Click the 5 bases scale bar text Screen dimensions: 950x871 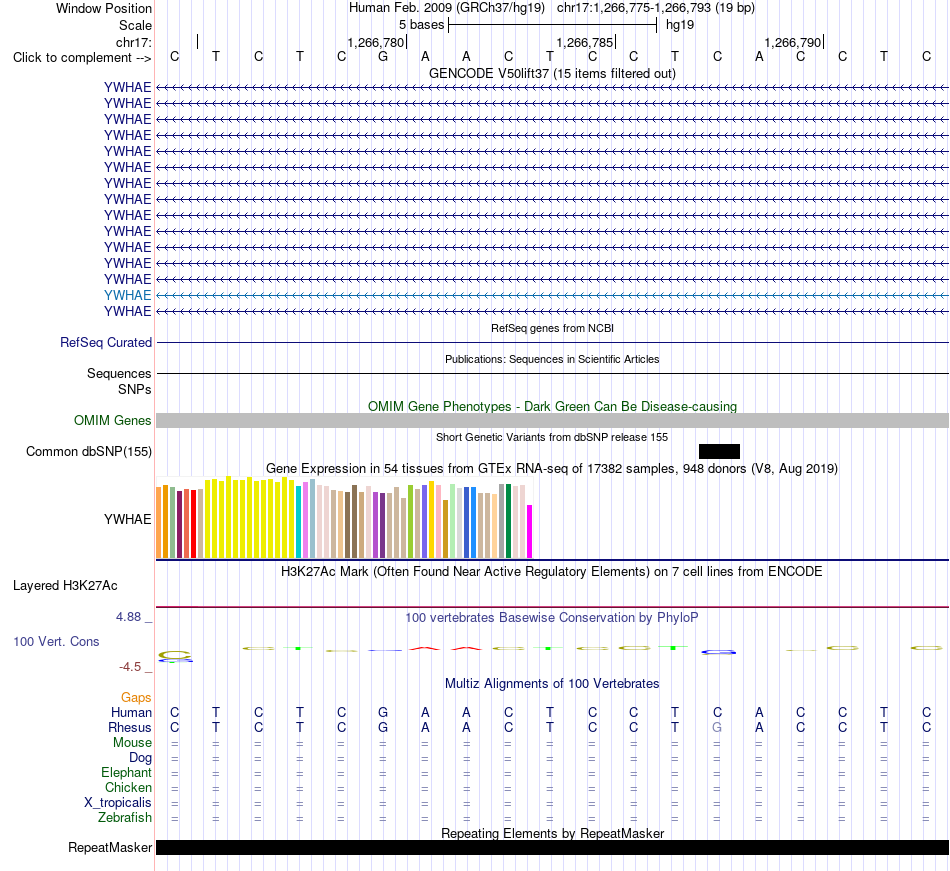click(x=422, y=25)
